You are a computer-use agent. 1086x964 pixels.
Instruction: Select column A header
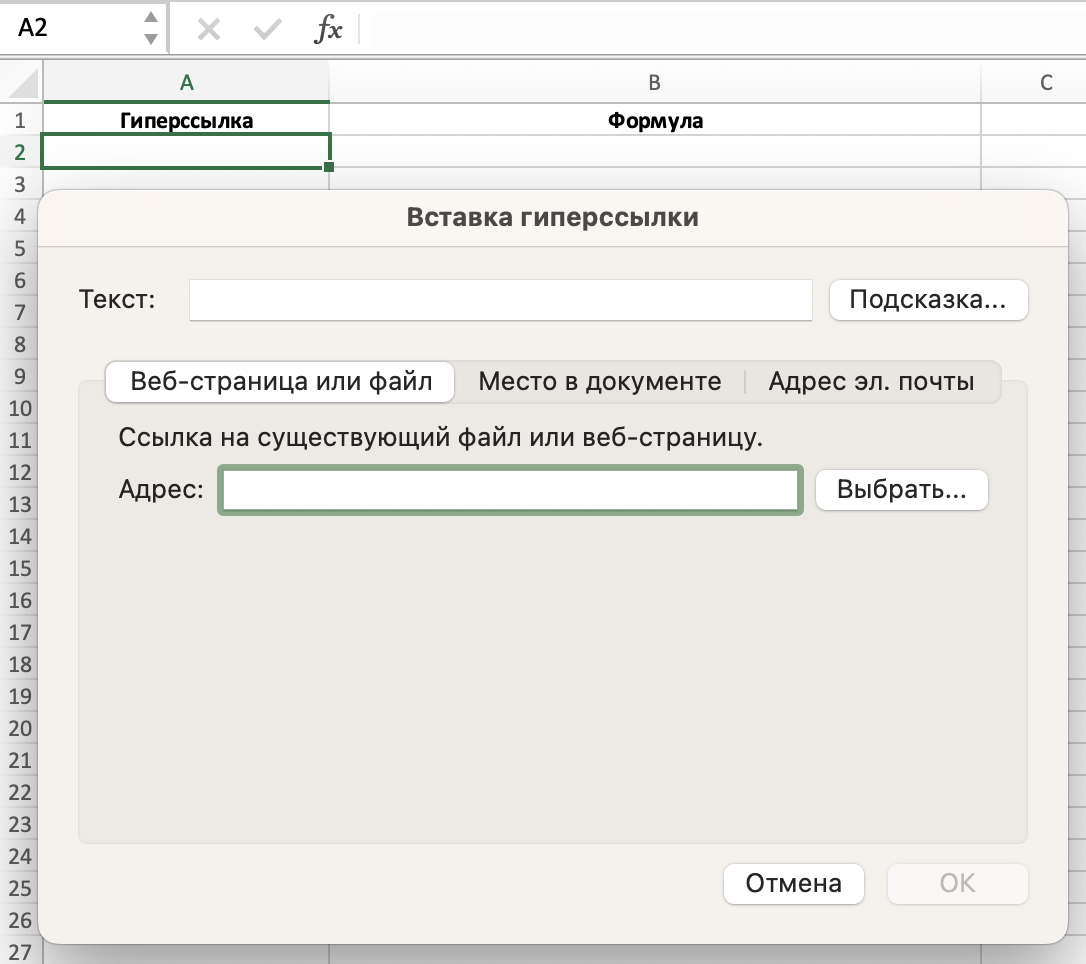[186, 82]
